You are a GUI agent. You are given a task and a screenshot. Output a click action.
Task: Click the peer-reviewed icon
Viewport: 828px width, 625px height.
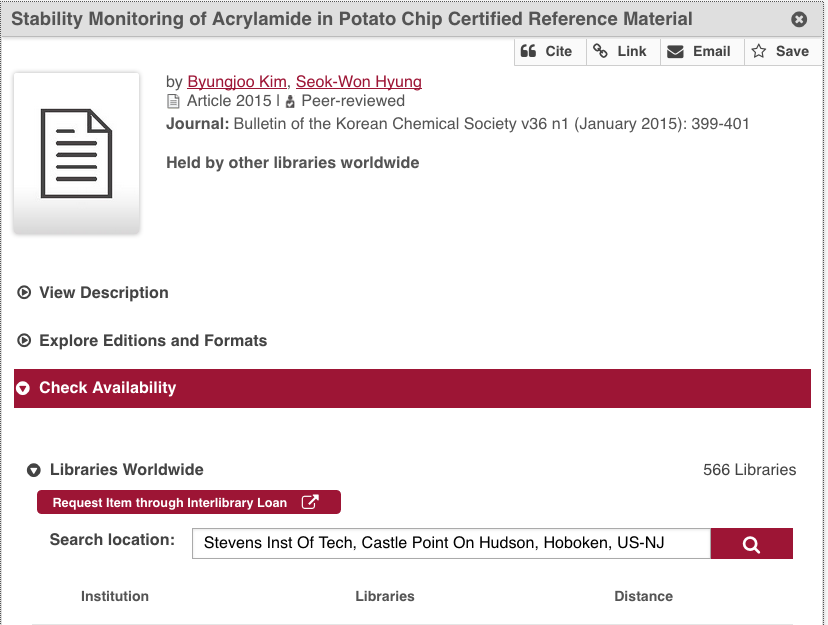click(x=290, y=101)
